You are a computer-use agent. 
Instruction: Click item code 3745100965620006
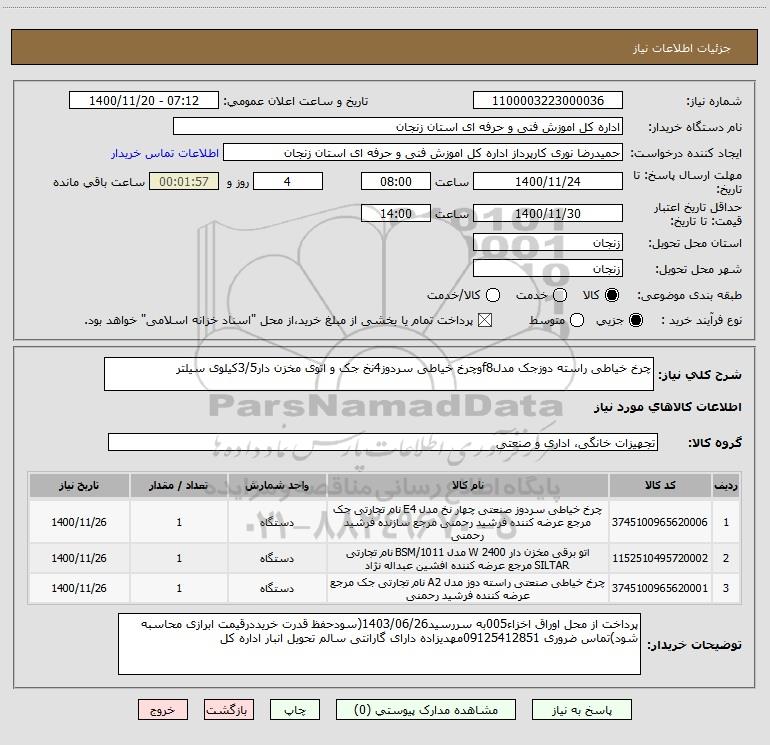pyautogui.click(x=660, y=522)
